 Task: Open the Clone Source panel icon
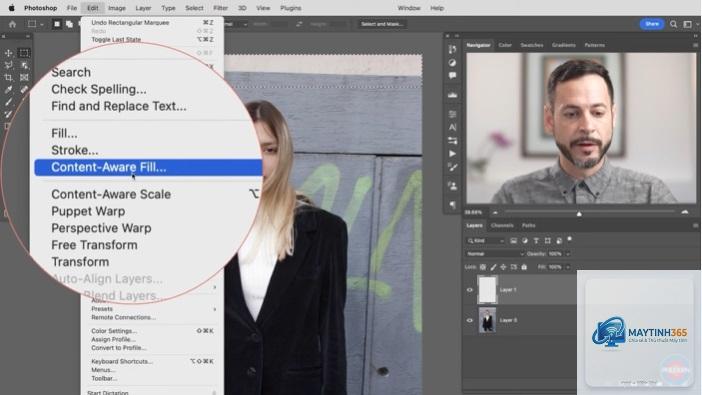coord(452,186)
